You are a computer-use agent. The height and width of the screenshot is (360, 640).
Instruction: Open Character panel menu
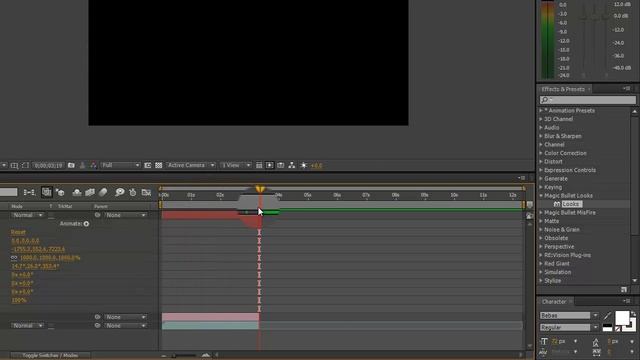click(x=627, y=301)
